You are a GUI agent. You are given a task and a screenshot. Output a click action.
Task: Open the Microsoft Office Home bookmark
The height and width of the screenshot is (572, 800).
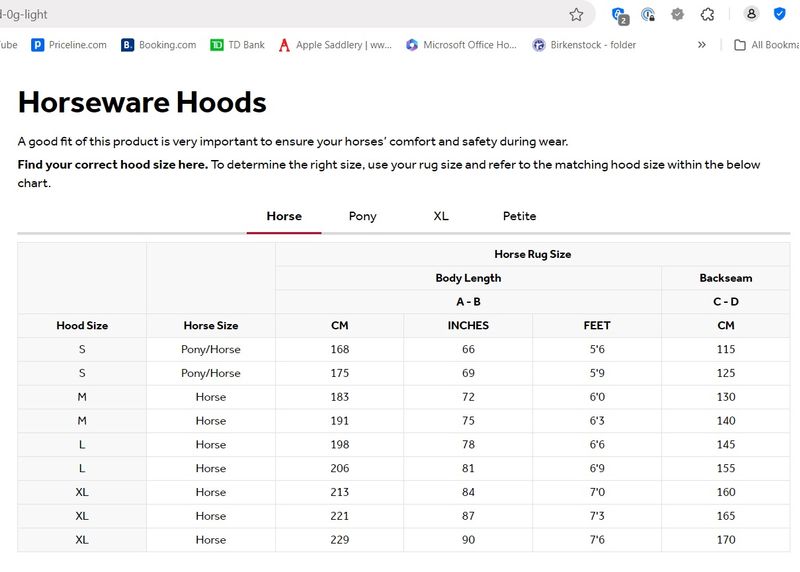tap(461, 45)
